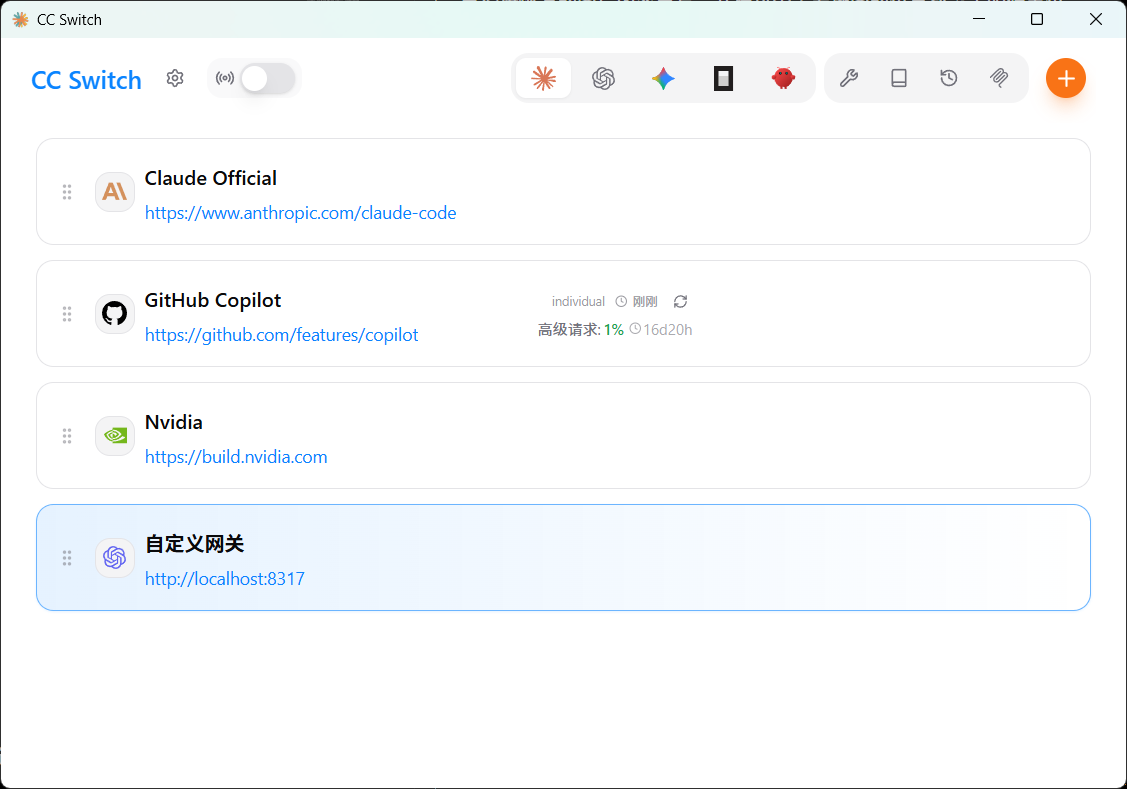Select the Gemini sparkle icon

click(x=663, y=78)
